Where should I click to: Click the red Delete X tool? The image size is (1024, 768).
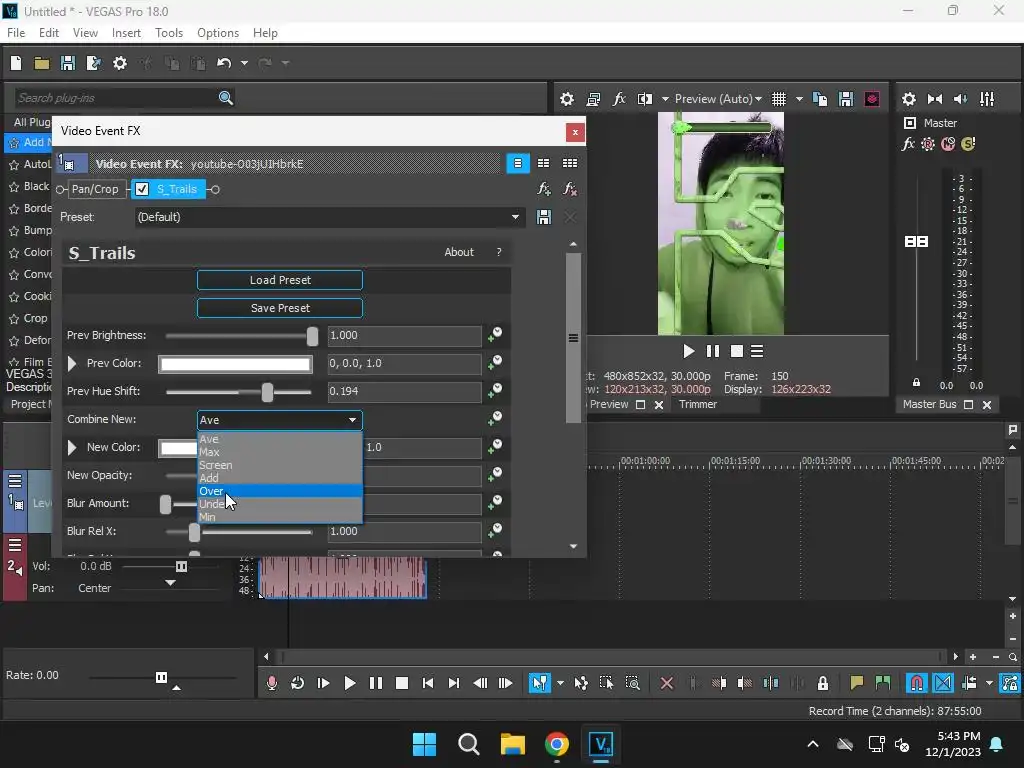[666, 683]
